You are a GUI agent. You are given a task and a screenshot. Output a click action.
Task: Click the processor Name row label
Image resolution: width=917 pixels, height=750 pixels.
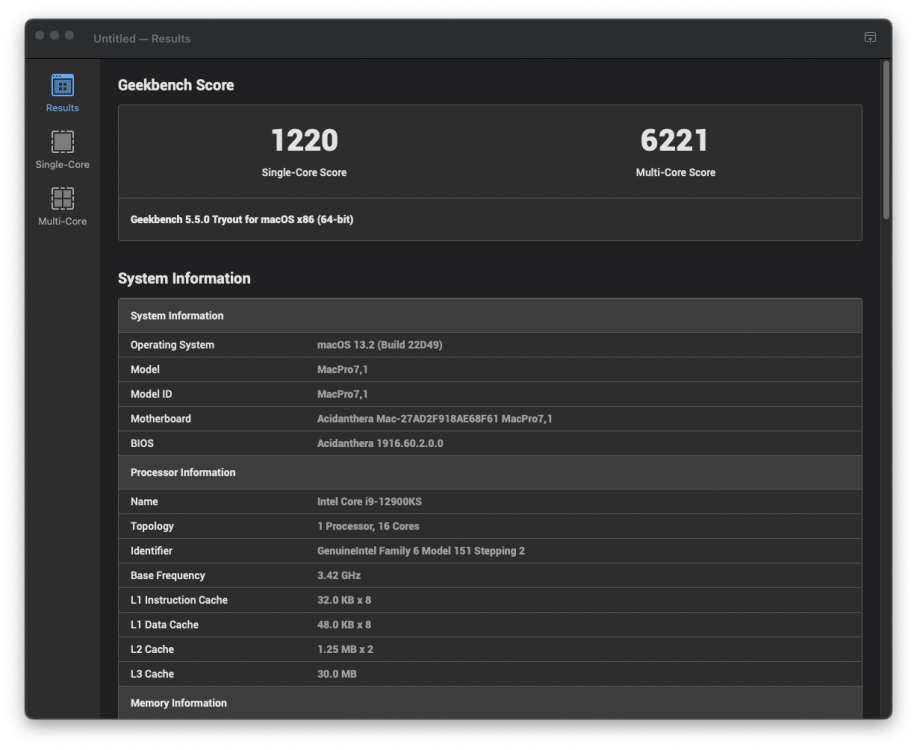pos(144,502)
